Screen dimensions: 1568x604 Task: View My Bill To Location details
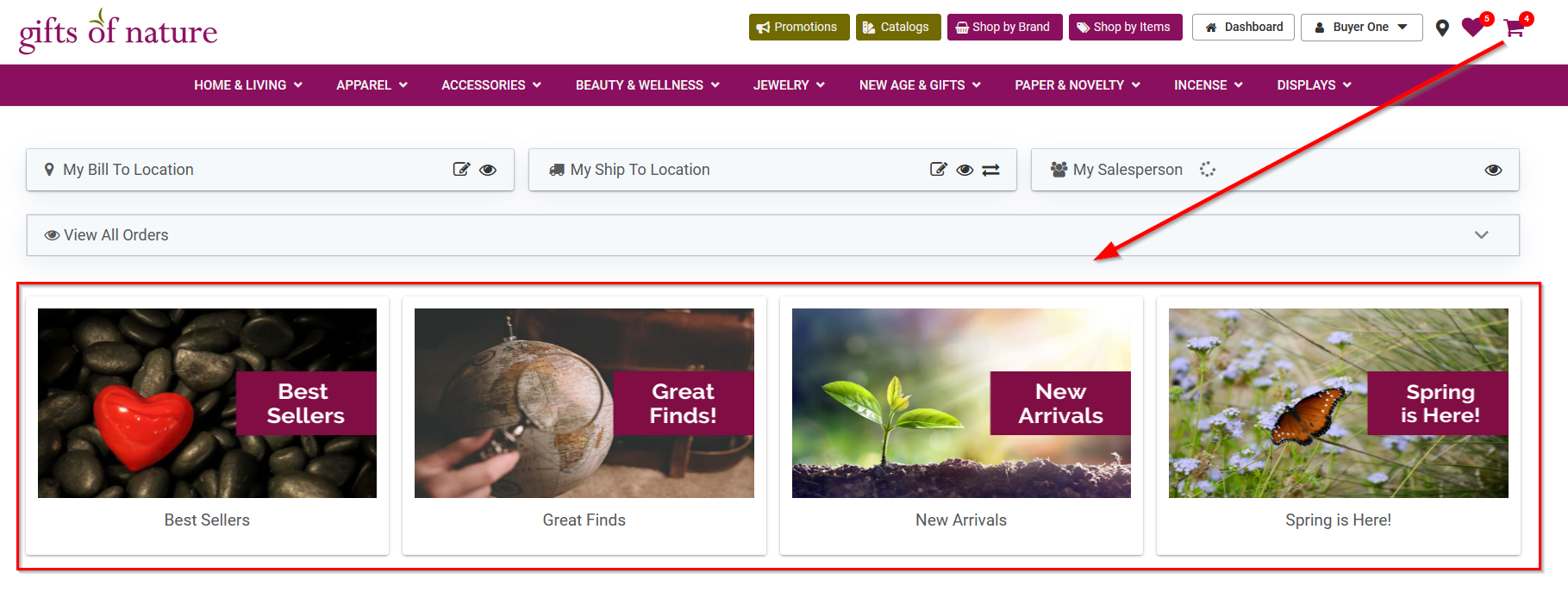488,170
